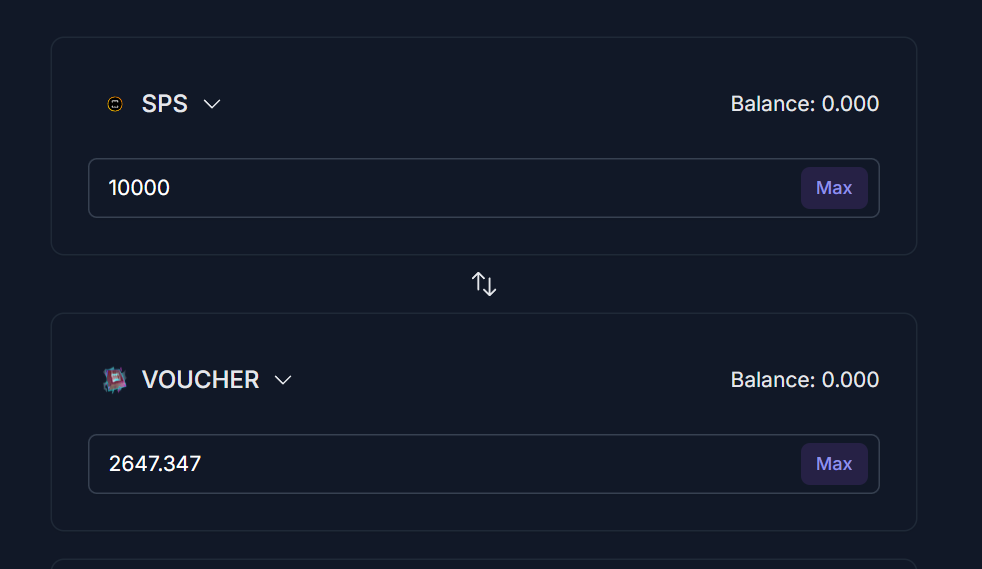Click the SPS Balance: 0.000 text
Viewport: 982px width, 569px height.
pos(804,104)
